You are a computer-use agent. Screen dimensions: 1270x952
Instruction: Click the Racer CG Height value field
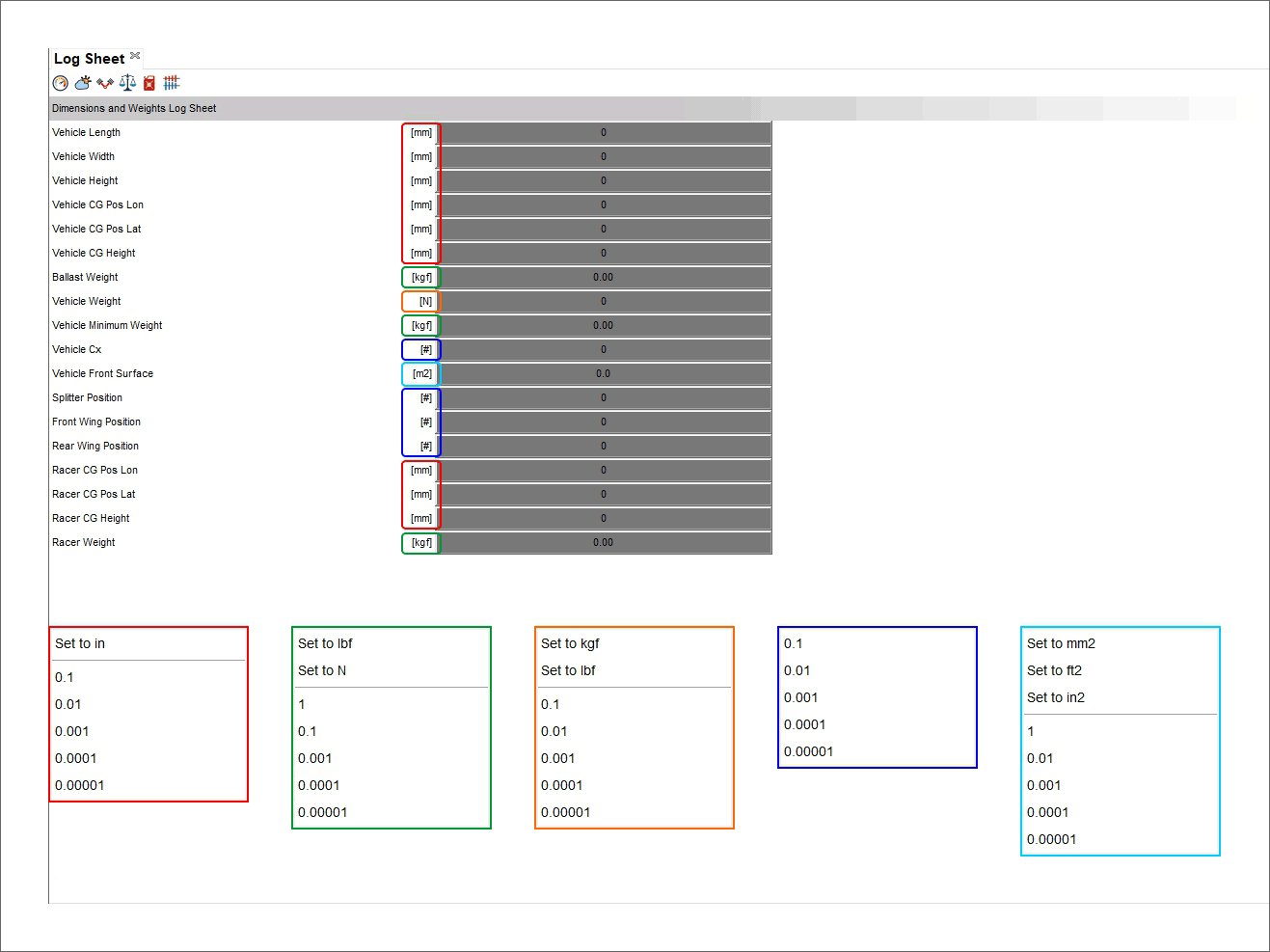click(x=605, y=519)
